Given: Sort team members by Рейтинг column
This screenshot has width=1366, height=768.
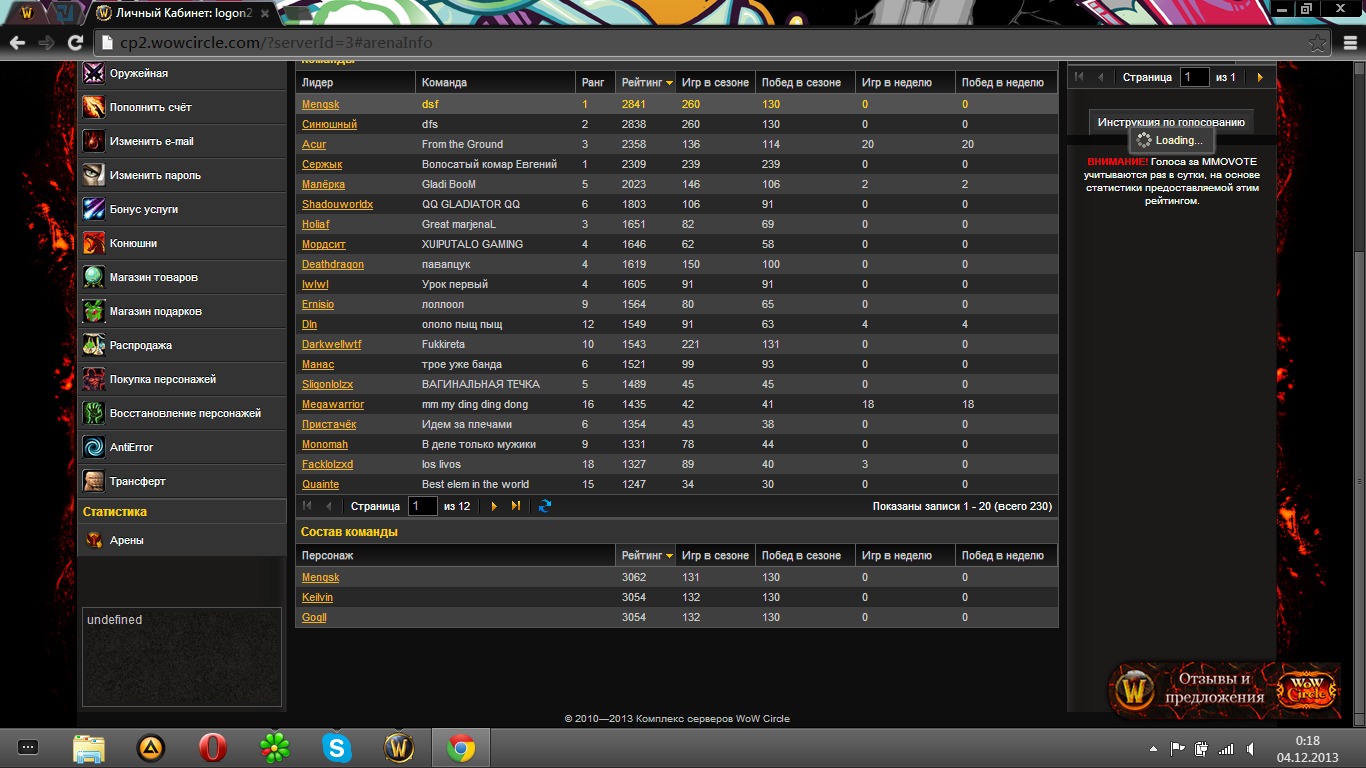Looking at the screenshot, I should [x=647, y=555].
